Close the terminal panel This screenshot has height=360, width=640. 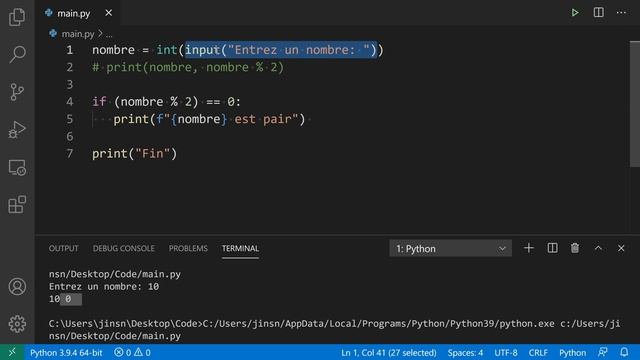coord(621,248)
